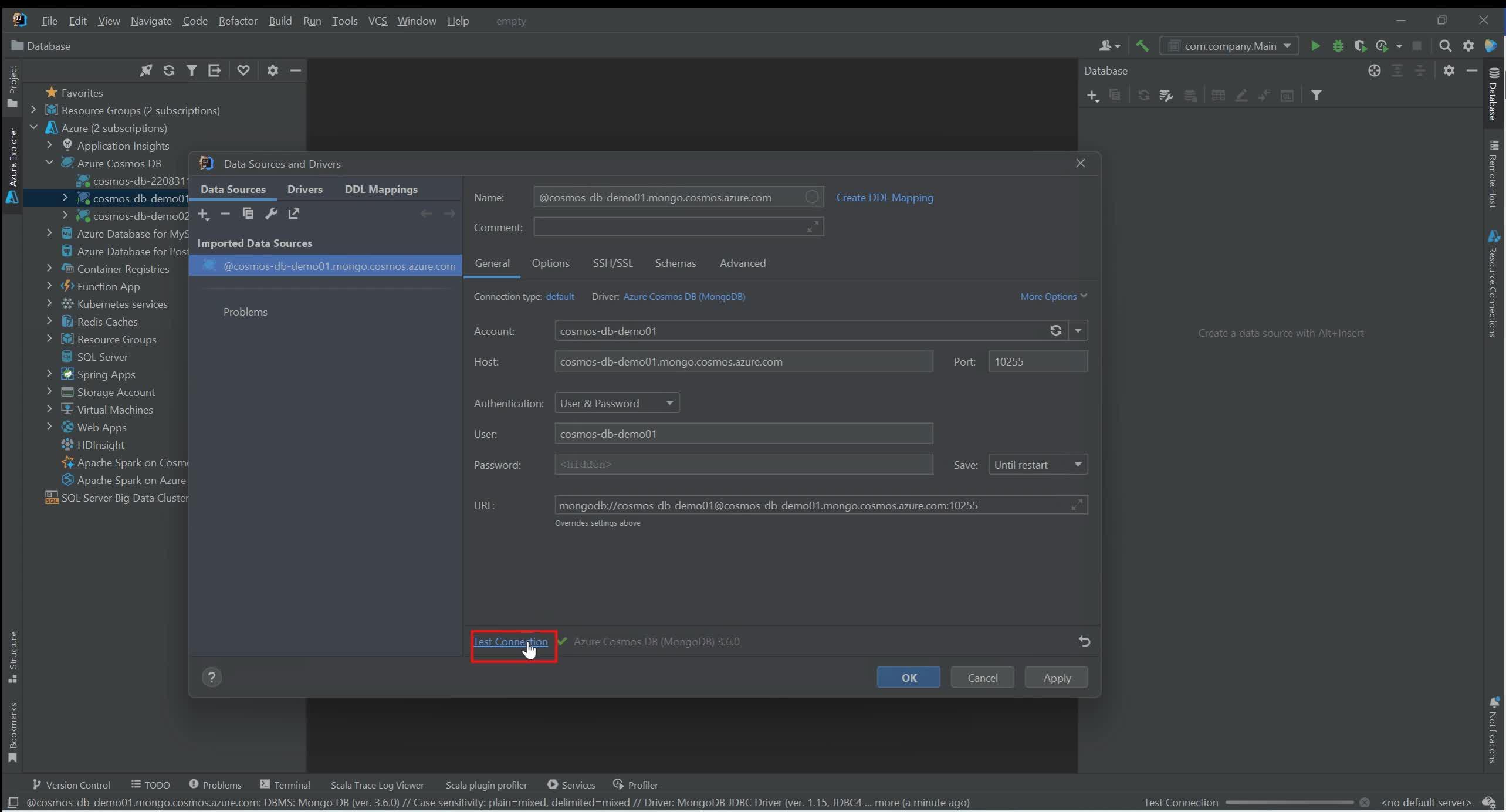Image resolution: width=1506 pixels, height=812 pixels.
Task: Click the add data source plus icon in dialog
Action: coord(204,214)
